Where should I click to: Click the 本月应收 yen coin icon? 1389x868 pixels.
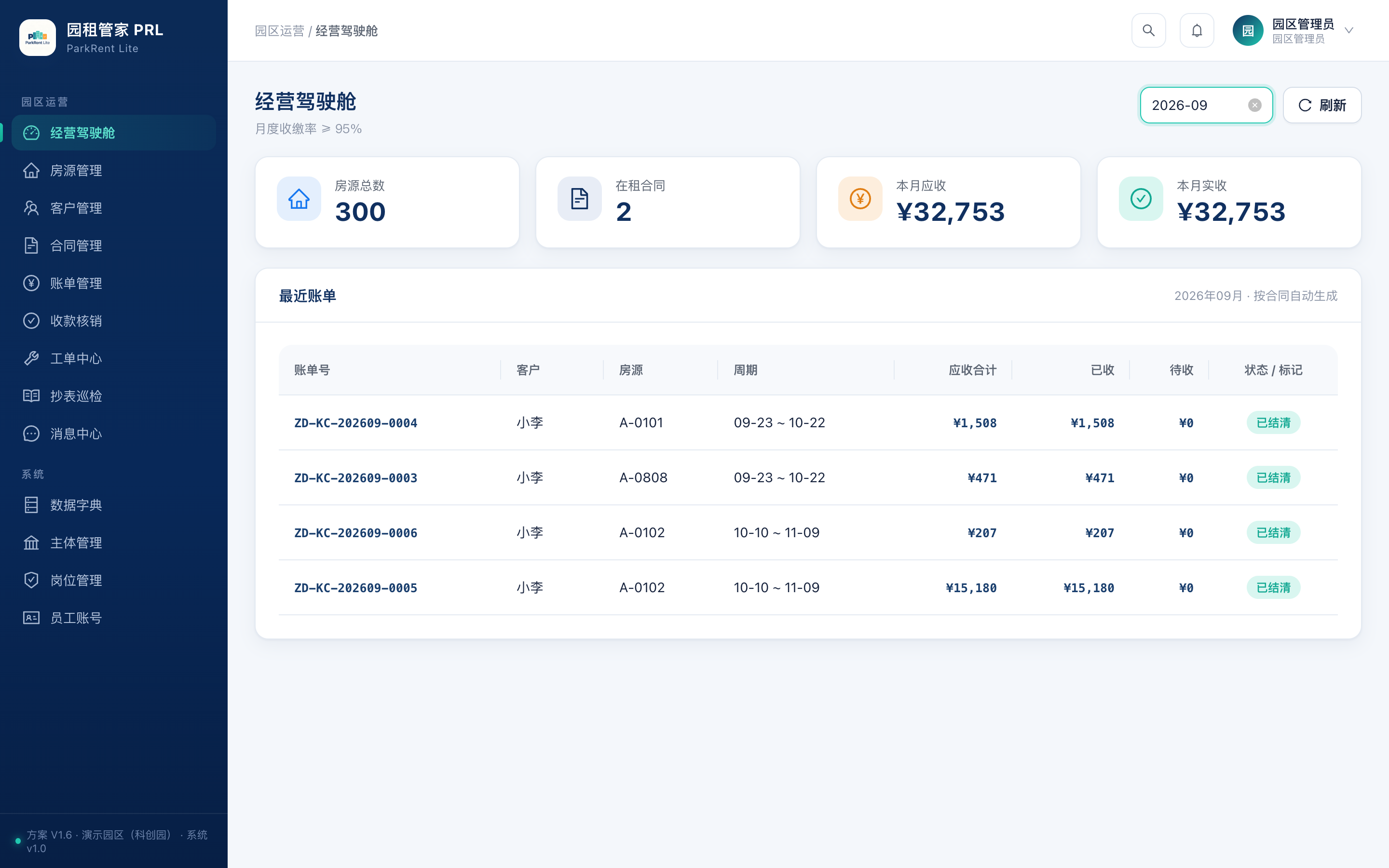[x=860, y=199]
